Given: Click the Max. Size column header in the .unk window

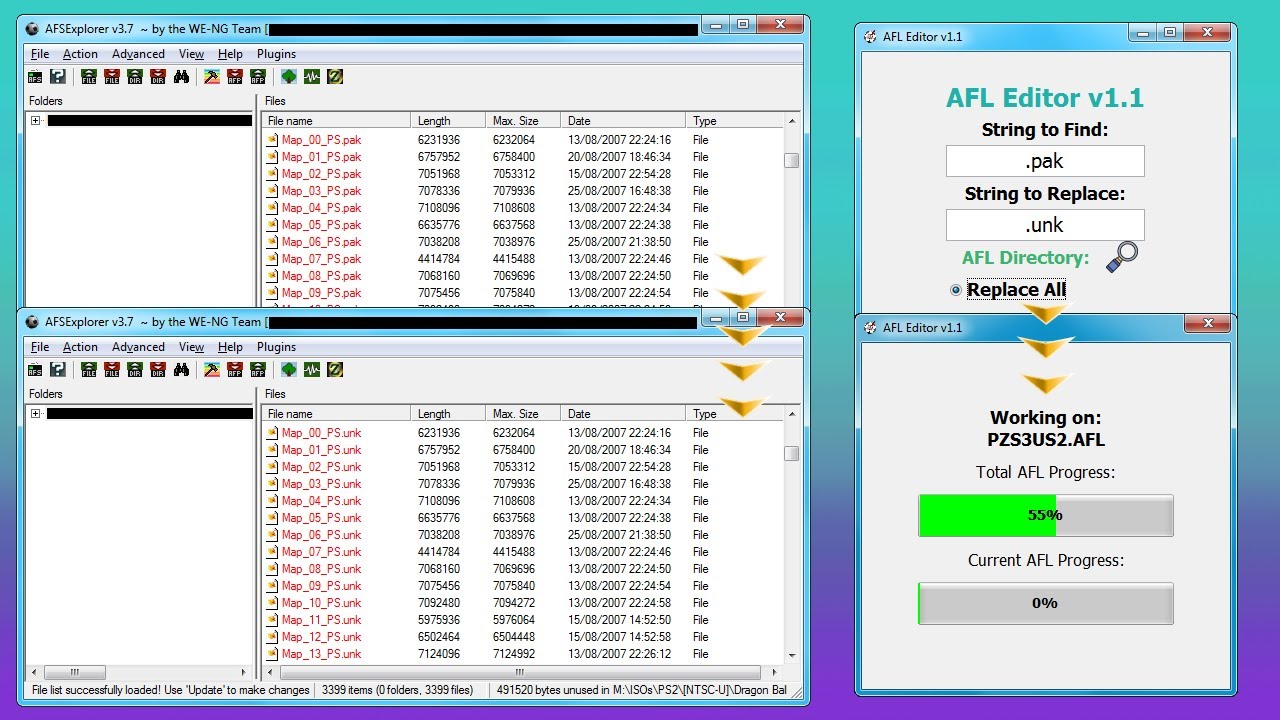Looking at the screenshot, I should coord(523,413).
